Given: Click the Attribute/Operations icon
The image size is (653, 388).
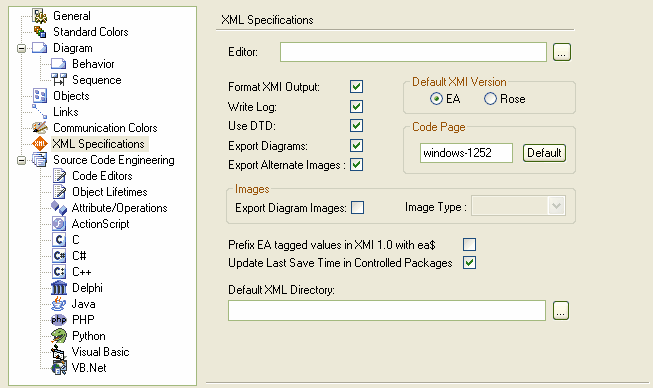Looking at the screenshot, I should (x=59, y=208).
